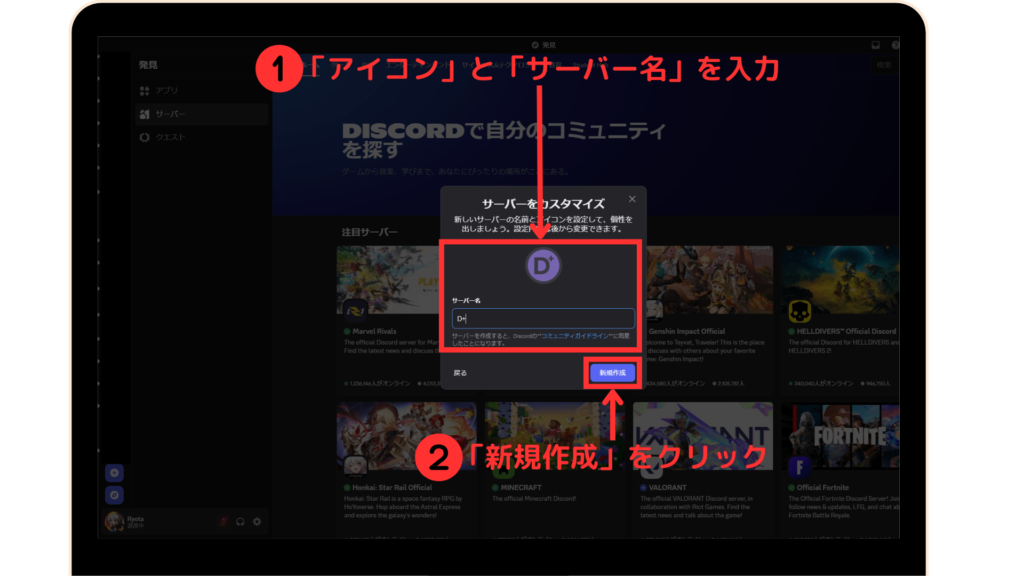Click the 注目サーバー heading text
Screen dimensions: 1024x576
pos(370,232)
